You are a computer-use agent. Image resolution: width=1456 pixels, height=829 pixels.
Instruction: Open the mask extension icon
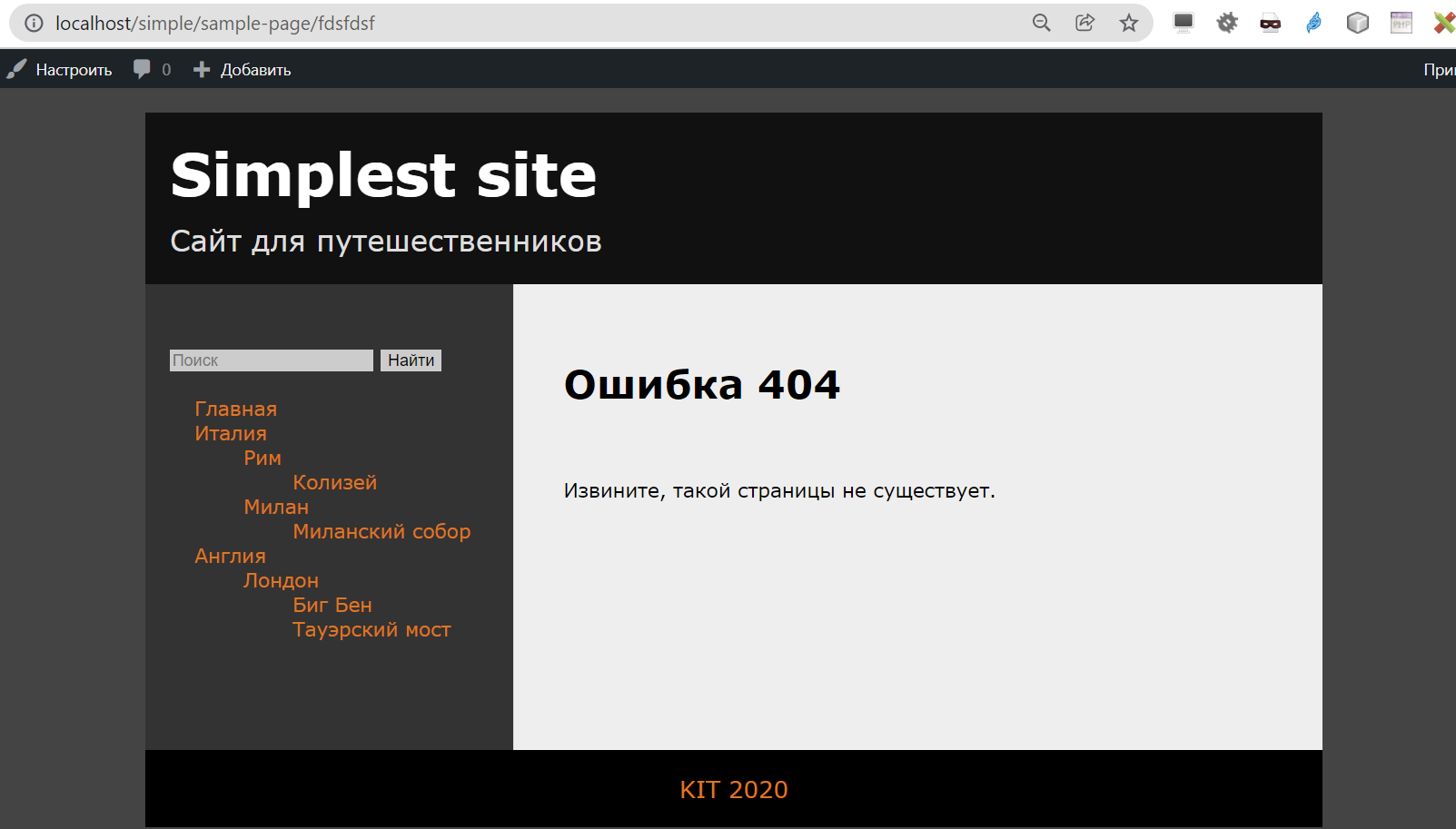pyautogui.click(x=1271, y=24)
